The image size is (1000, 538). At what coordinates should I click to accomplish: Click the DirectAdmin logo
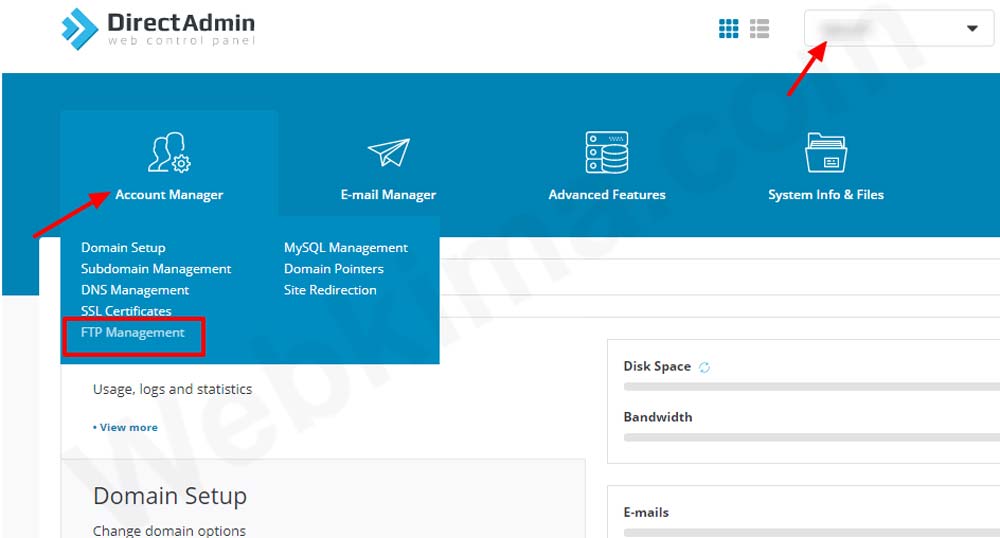click(x=158, y=29)
